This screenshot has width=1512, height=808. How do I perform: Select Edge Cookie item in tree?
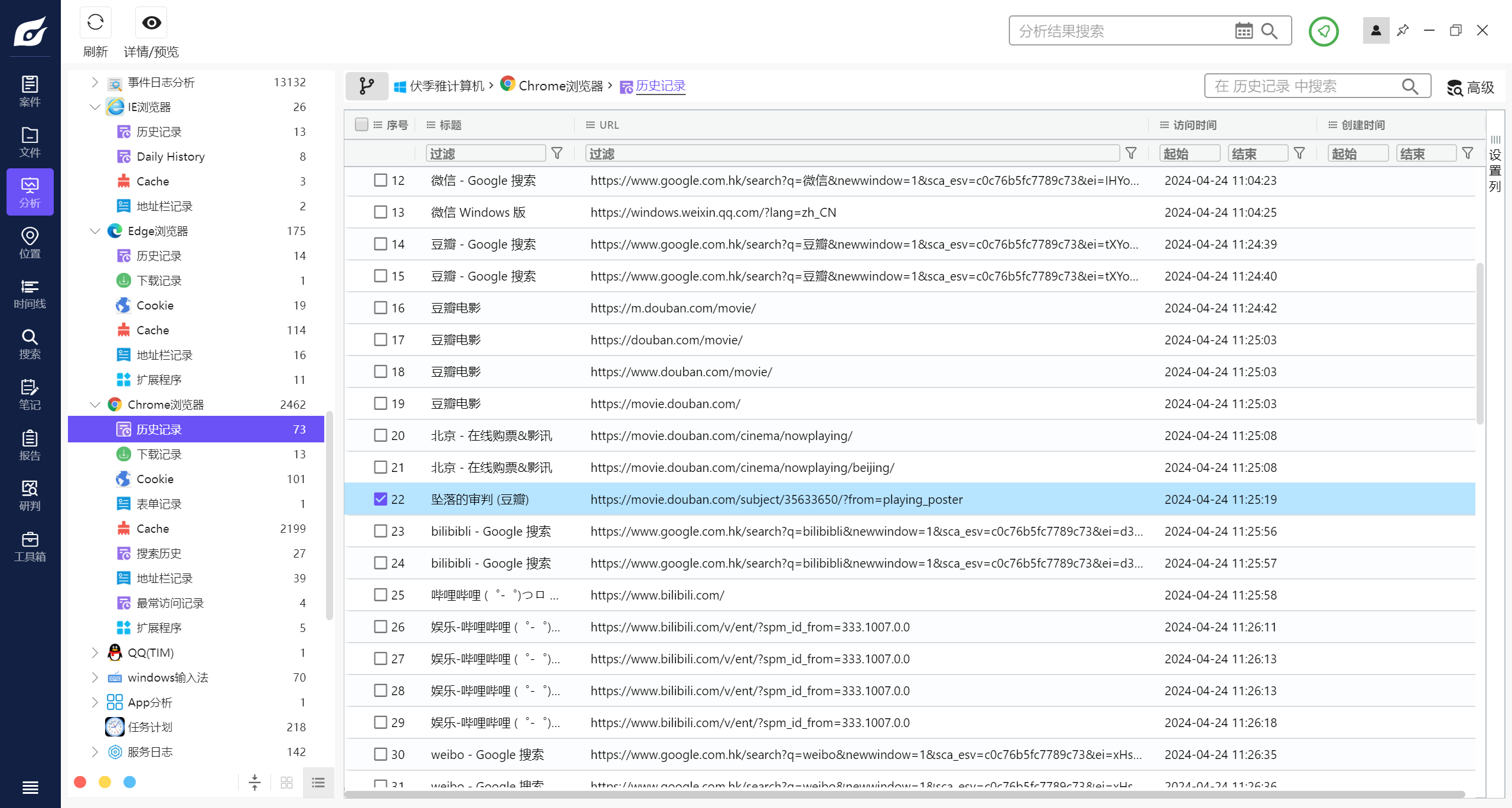(x=155, y=305)
